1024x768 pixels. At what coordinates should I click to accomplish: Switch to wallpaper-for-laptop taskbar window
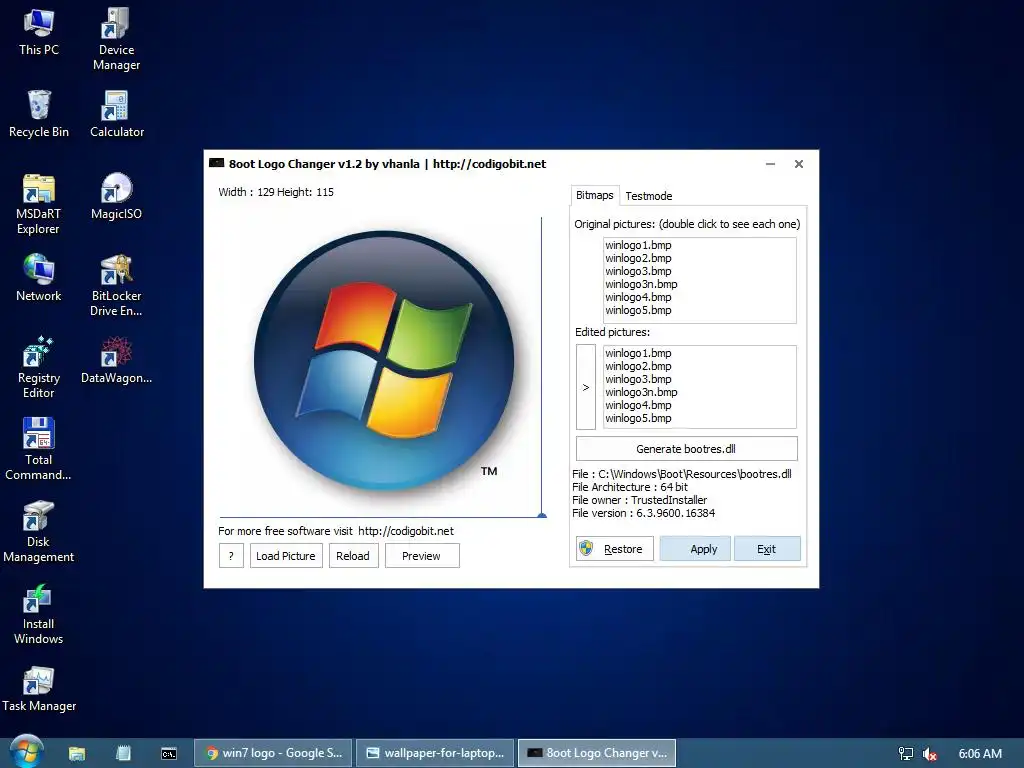tap(435, 753)
